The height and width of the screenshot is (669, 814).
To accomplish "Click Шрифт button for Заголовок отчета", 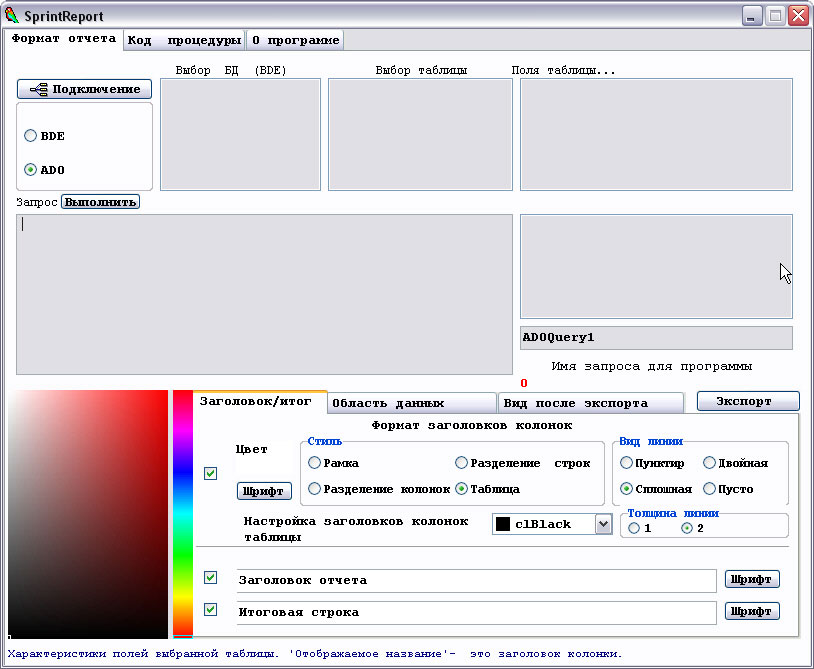I will 752,579.
